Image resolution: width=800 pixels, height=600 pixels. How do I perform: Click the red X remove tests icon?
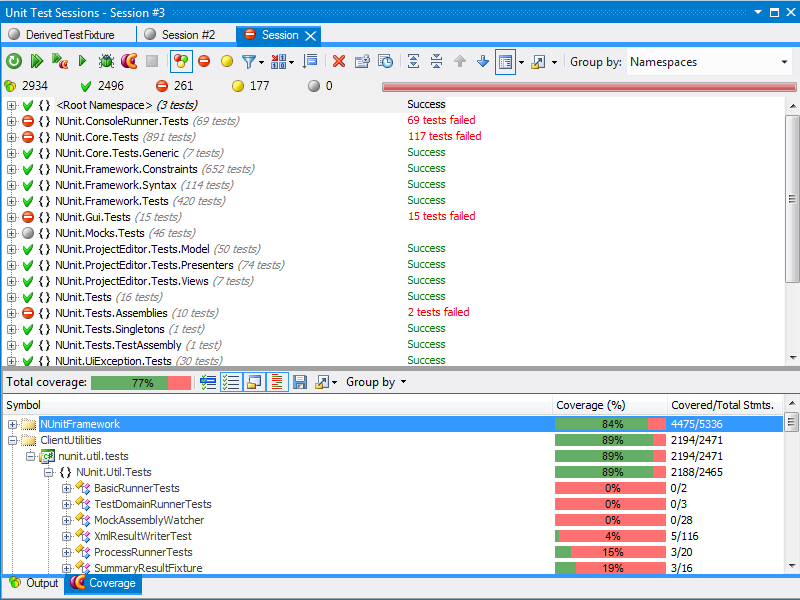(339, 62)
